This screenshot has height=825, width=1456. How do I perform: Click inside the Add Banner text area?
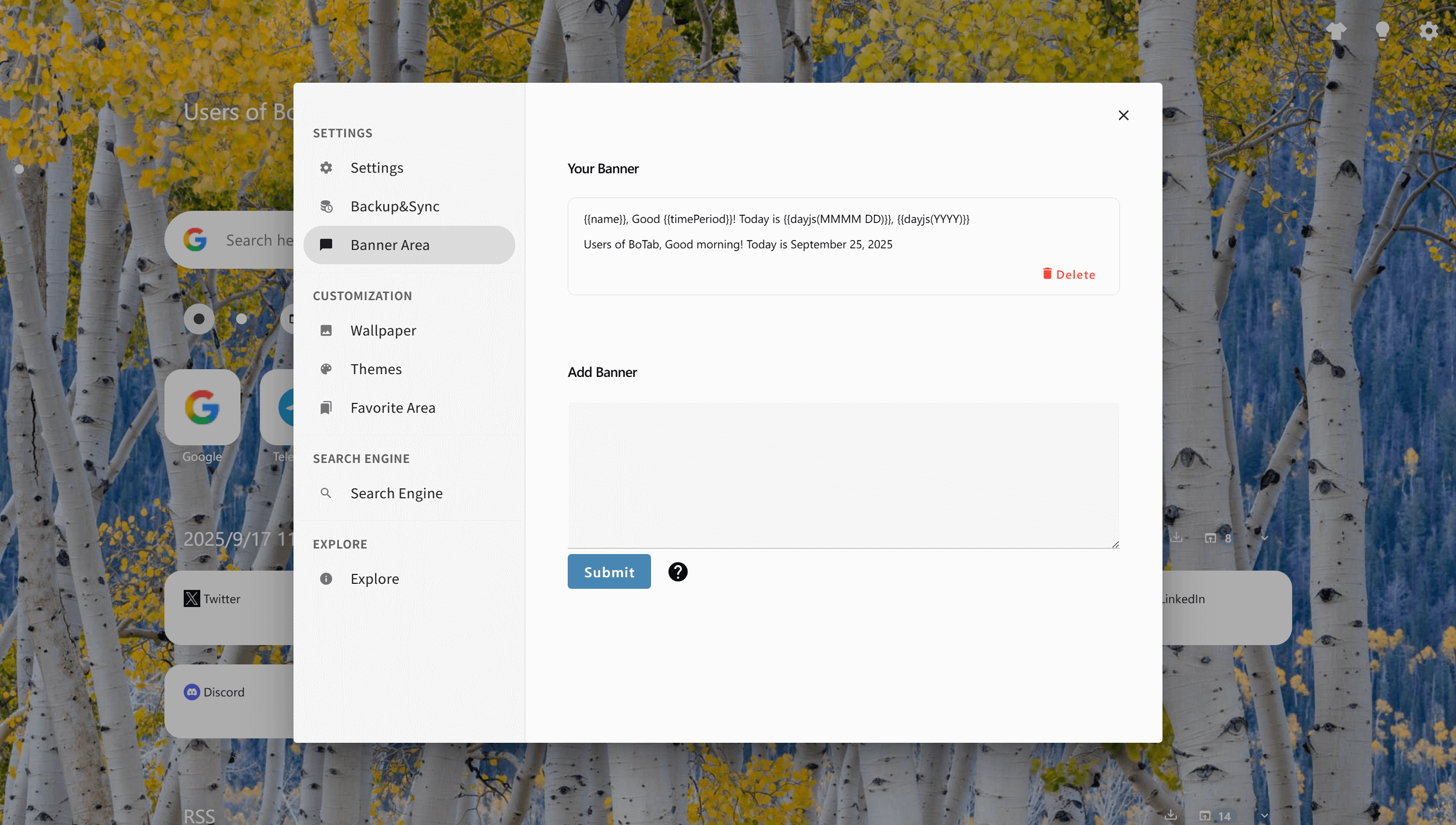pyautogui.click(x=843, y=475)
